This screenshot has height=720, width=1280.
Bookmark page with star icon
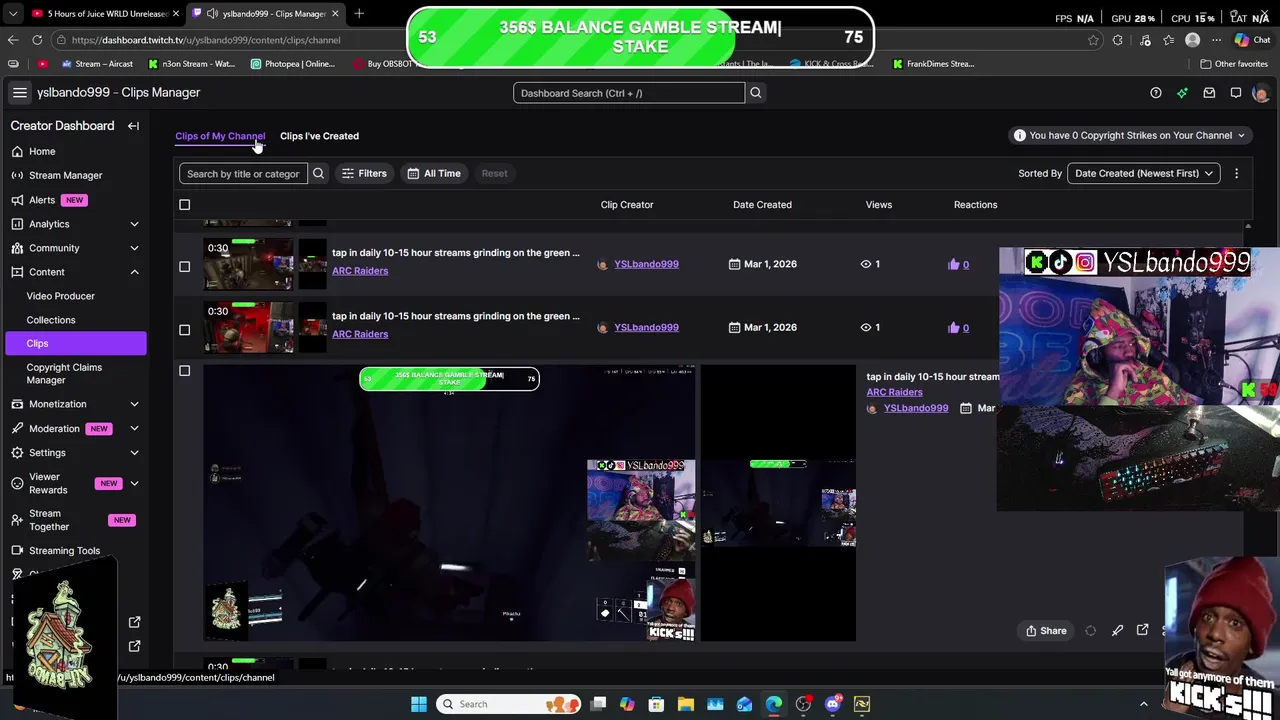[1093, 40]
